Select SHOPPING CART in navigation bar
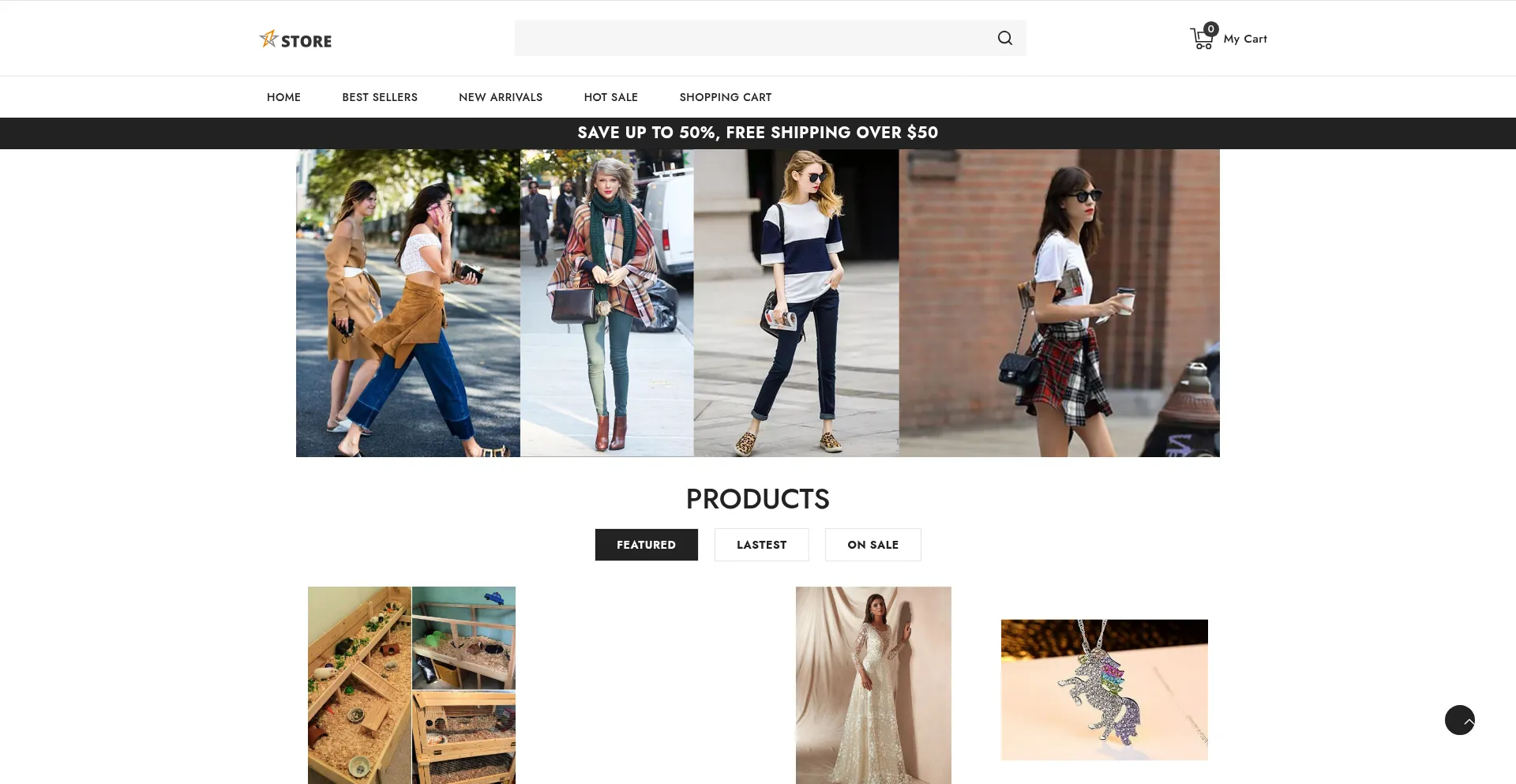Viewport: 1516px width, 784px height. [x=725, y=97]
